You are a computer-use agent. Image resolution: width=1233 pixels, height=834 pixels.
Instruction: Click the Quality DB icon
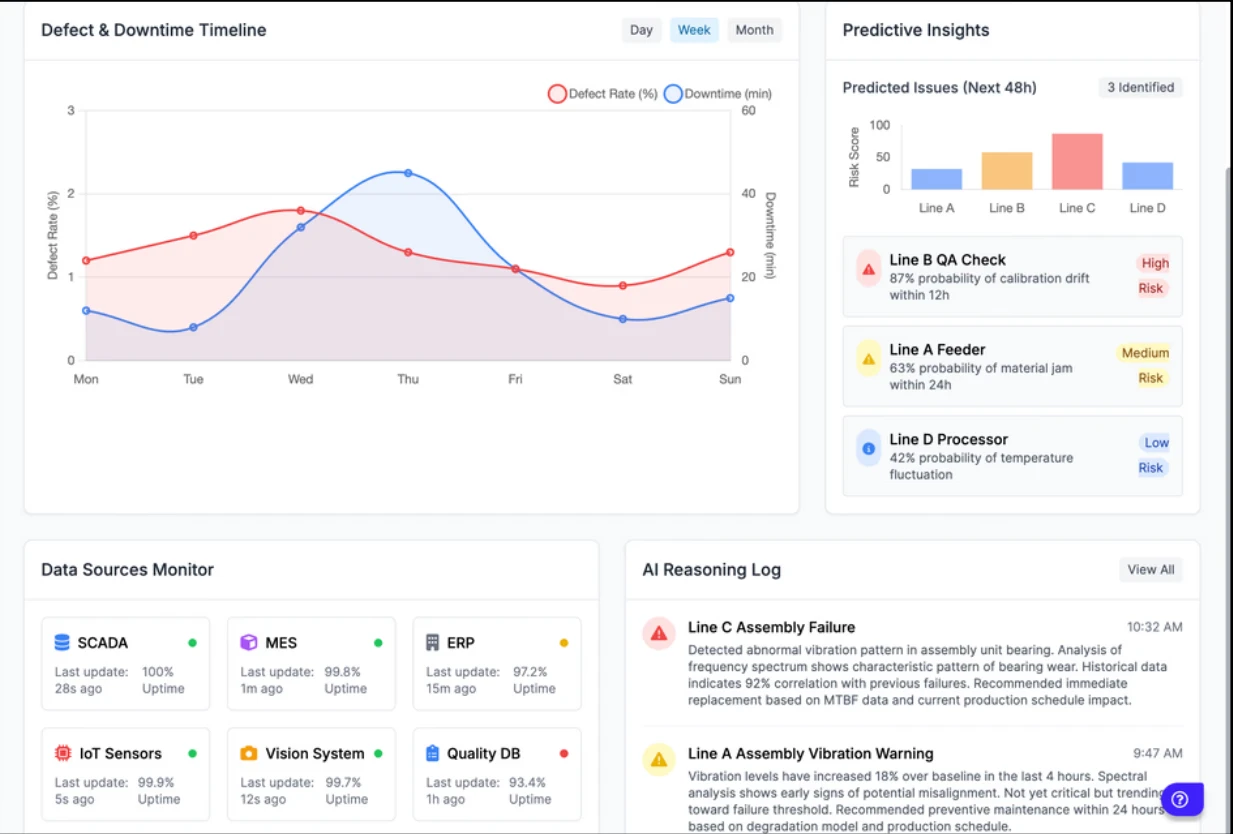[x=431, y=753]
